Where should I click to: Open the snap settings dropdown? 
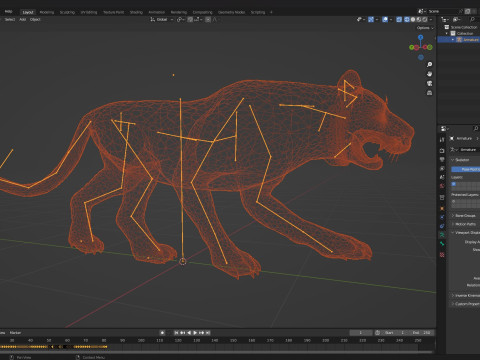click(198, 20)
